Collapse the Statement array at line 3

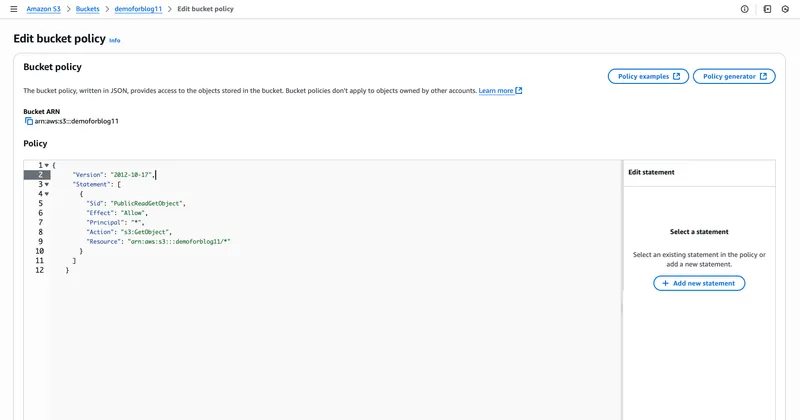47,184
